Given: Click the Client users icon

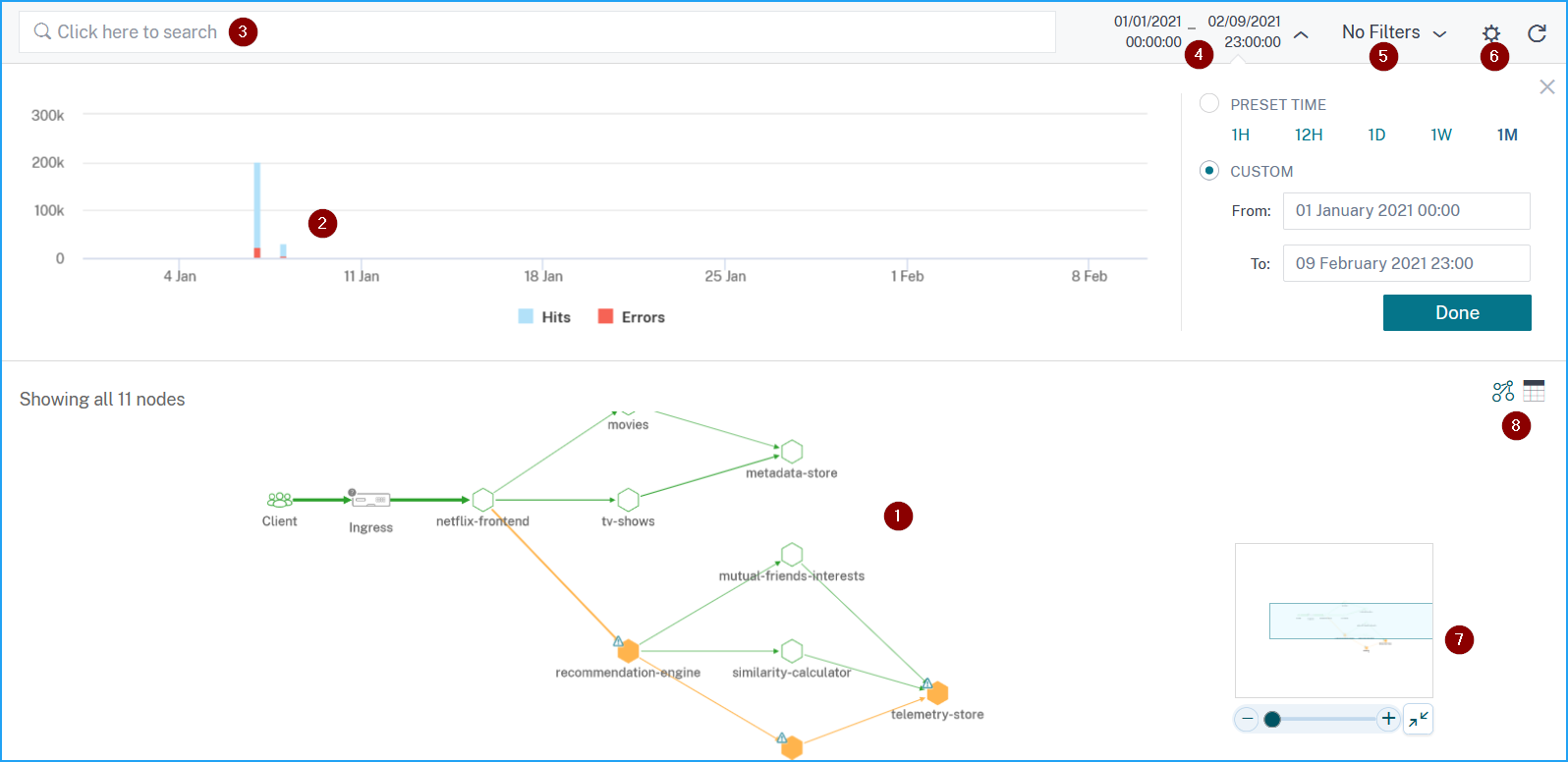Looking at the screenshot, I should coord(280,500).
